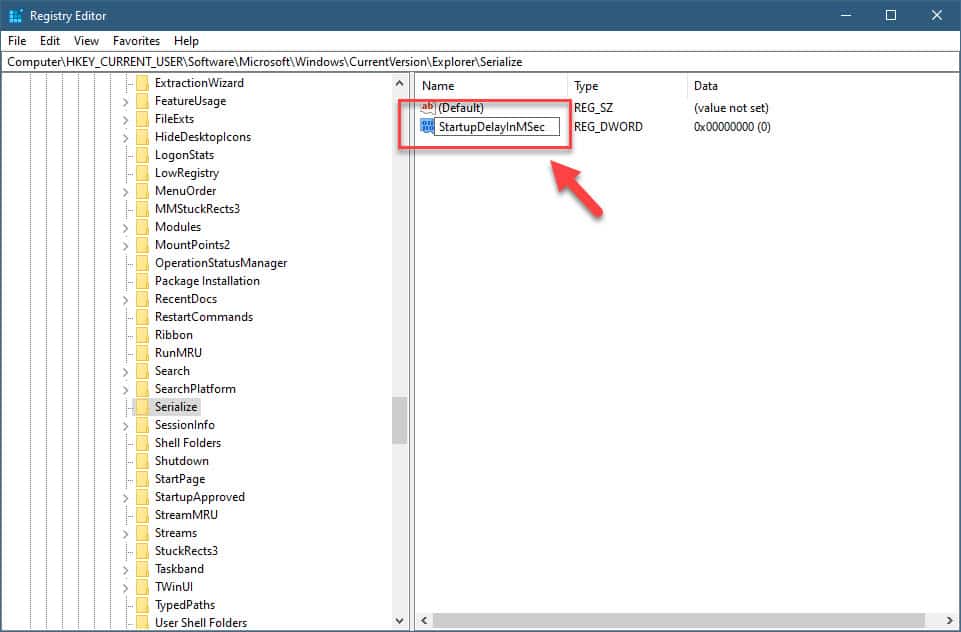Click the ExtractionWizard folder icon
The height and width of the screenshot is (632, 961).
pyautogui.click(x=142, y=83)
